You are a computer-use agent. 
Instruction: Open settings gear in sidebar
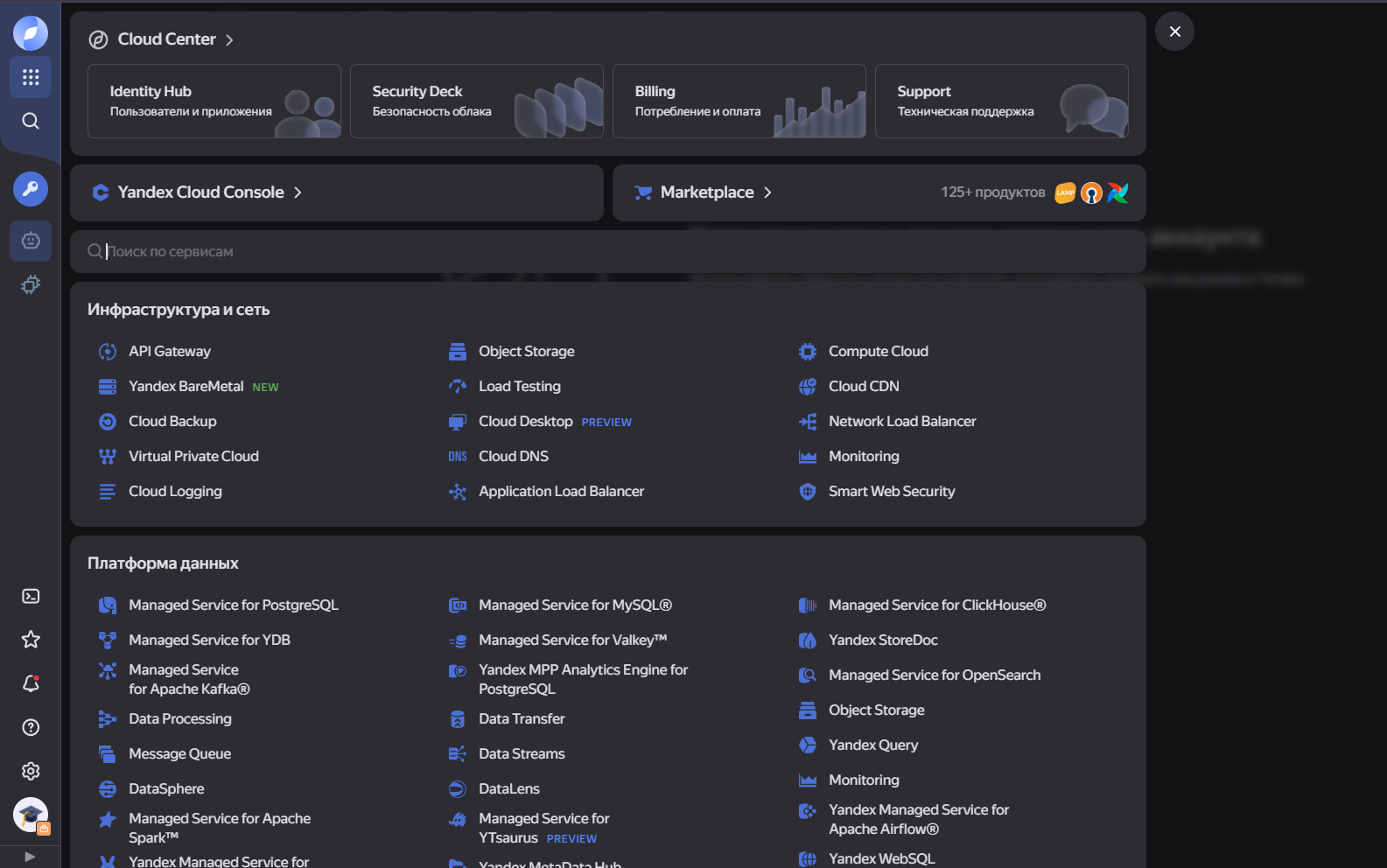click(31, 771)
